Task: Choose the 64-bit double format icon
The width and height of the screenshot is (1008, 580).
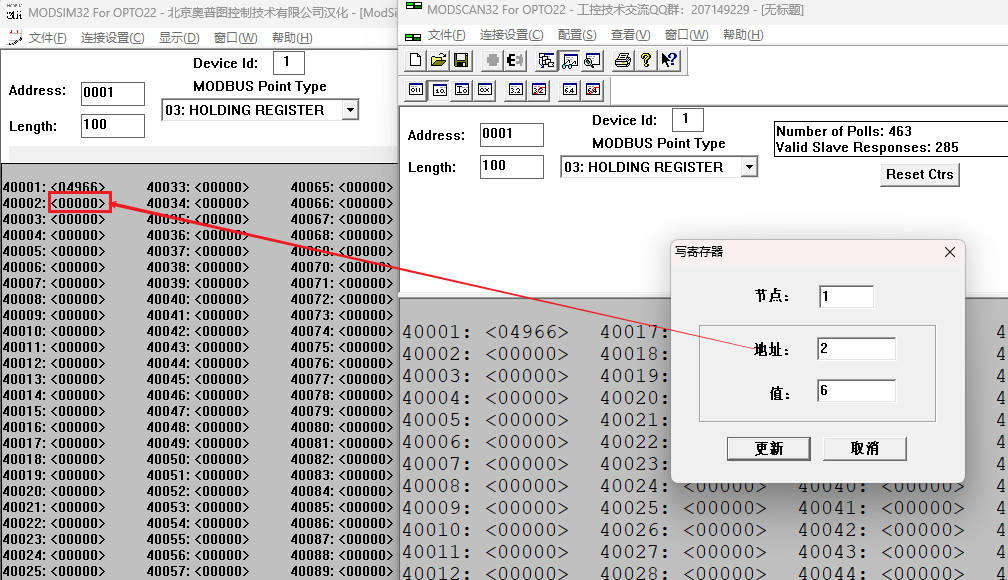Action: click(x=570, y=90)
